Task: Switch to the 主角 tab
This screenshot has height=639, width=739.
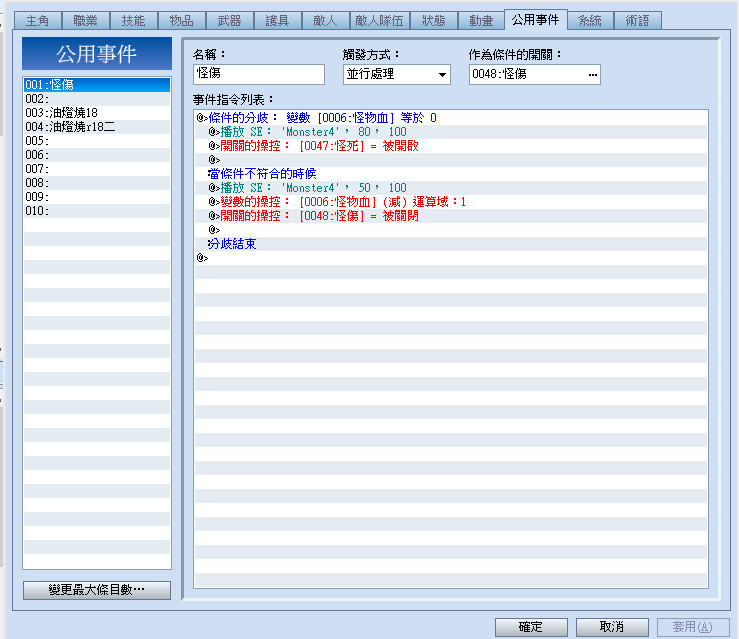Action: 38,21
